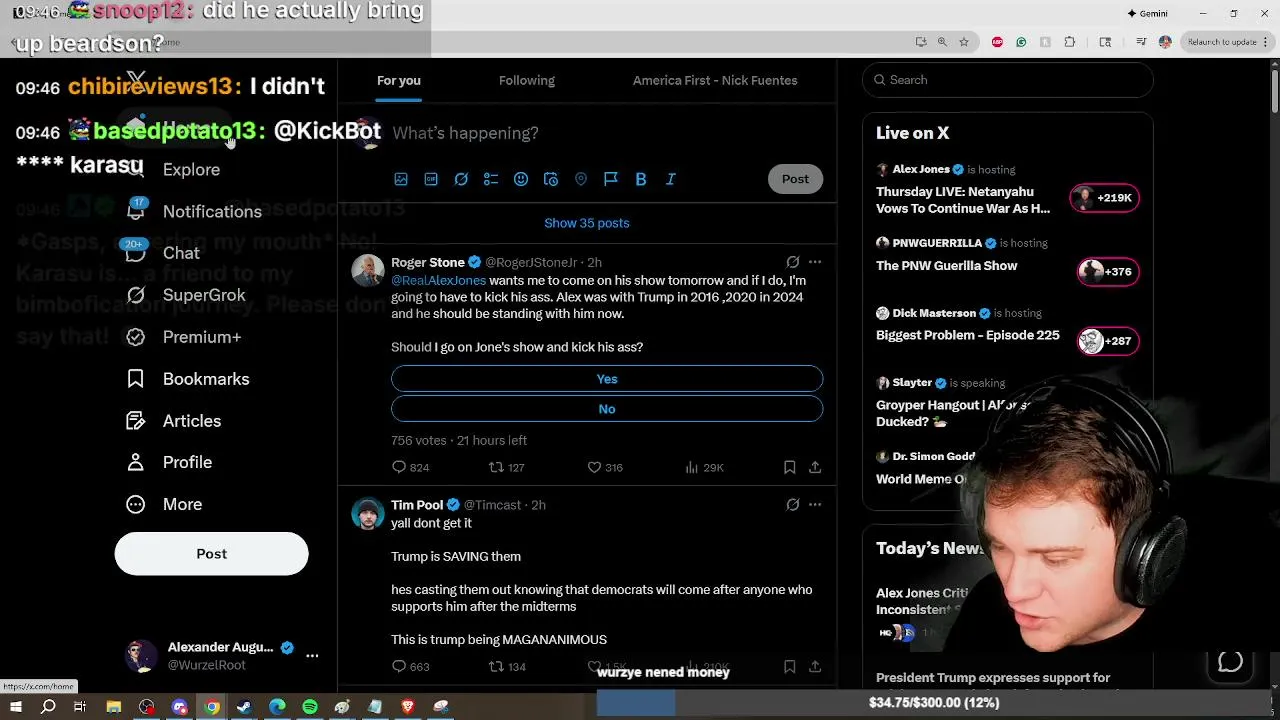Expand the More menu in sidebar

pos(164,504)
